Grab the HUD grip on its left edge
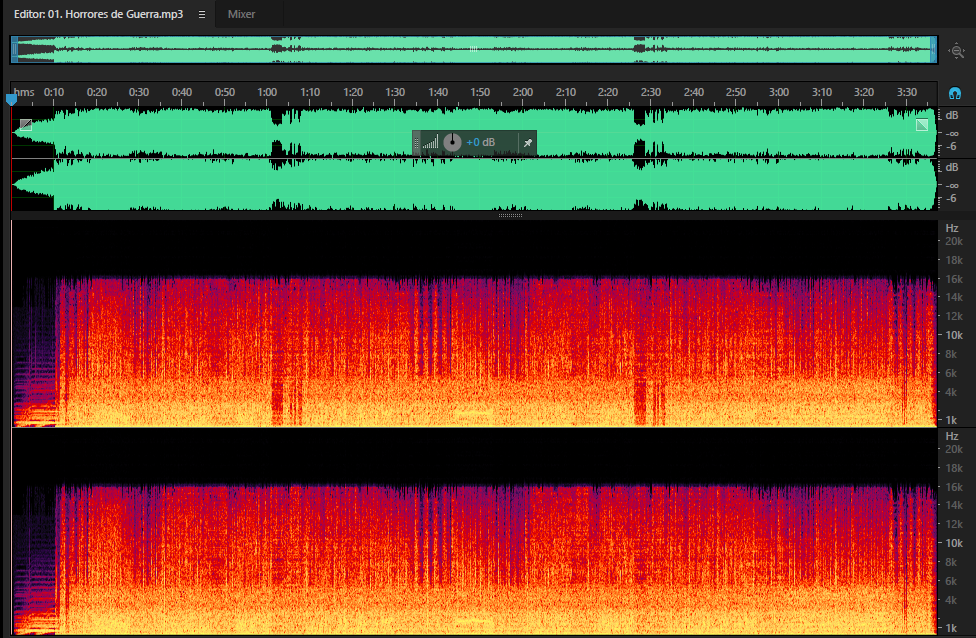Screen dimensions: 976x638 [416, 143]
